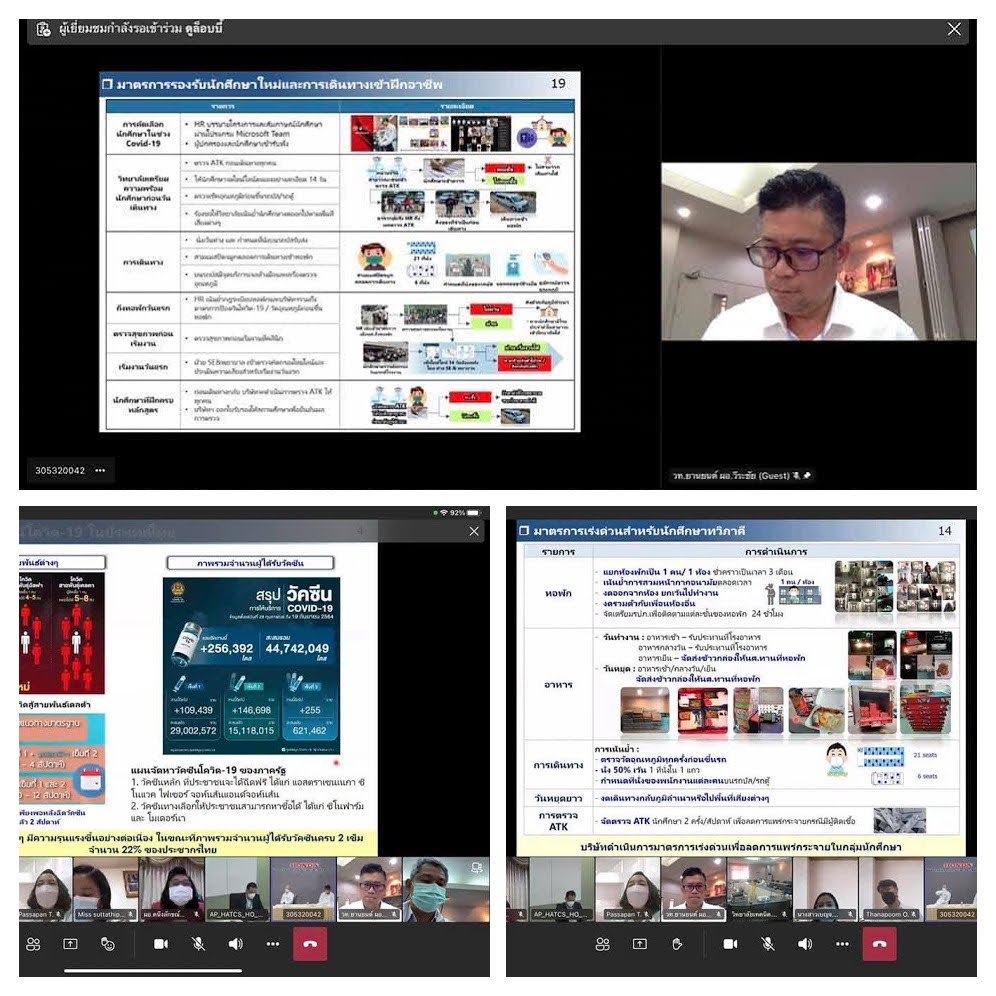Open more options menu in right meeting toolbar
Image resolution: width=996 pixels, height=996 pixels.
pos(841,943)
